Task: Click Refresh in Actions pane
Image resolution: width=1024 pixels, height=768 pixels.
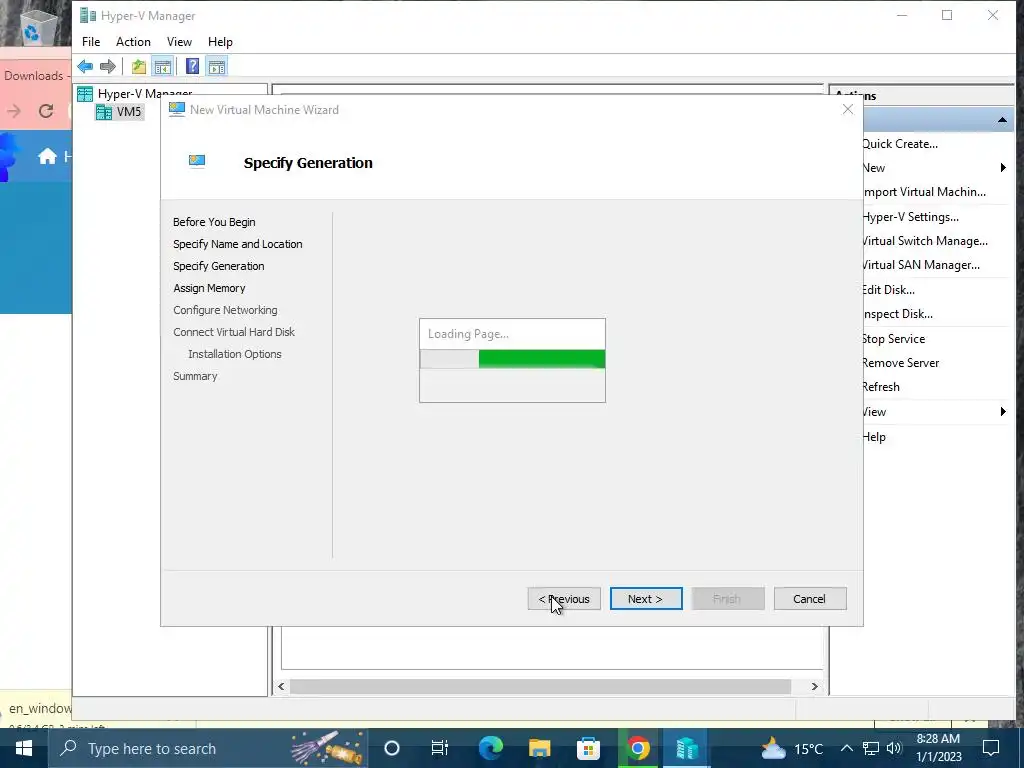Action: (x=881, y=387)
